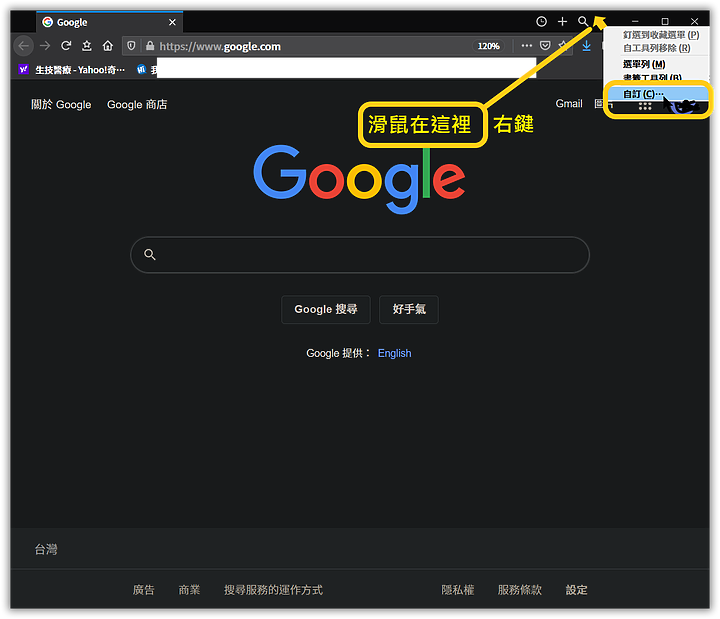Viewport: 720px width, 619px height.
Task: Select 自訂 (C)… in context menu
Action: click(x=657, y=94)
